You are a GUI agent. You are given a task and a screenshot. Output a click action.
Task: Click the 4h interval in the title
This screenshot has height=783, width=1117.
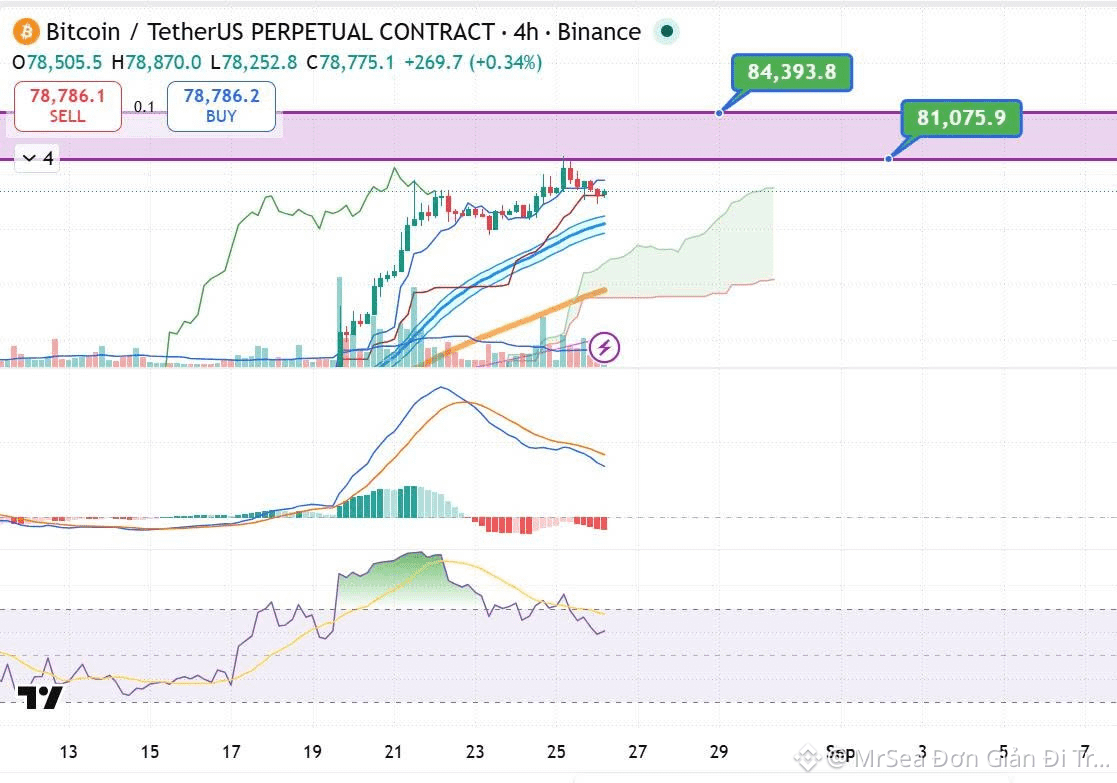(x=526, y=32)
